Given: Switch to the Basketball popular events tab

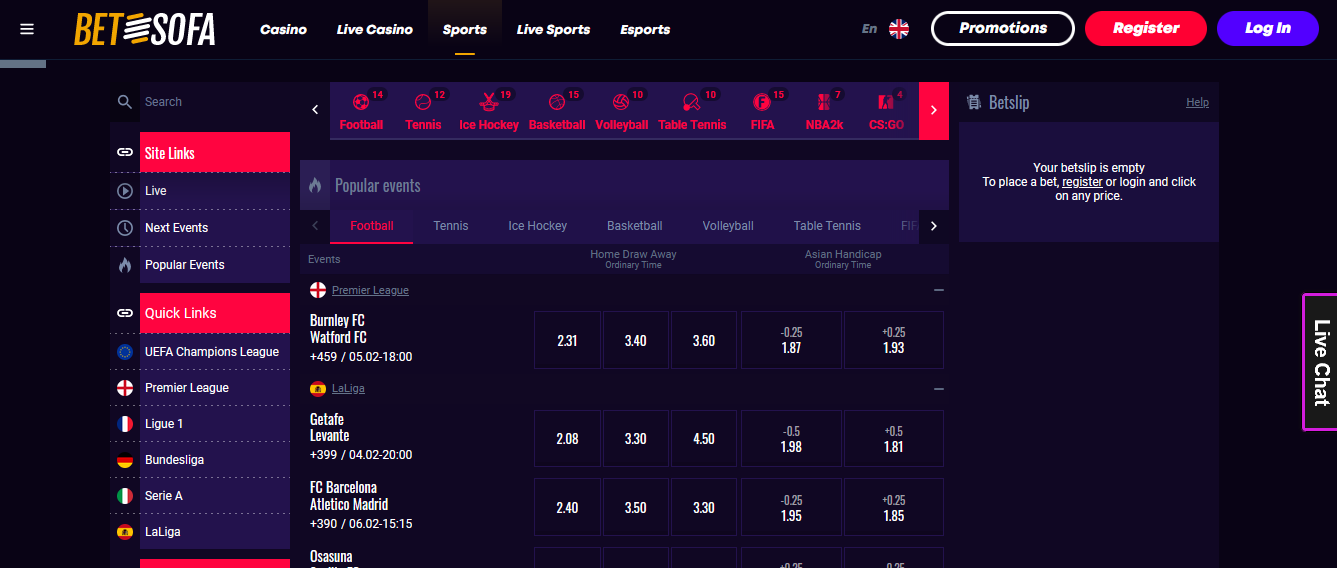Looking at the screenshot, I should 635,226.
